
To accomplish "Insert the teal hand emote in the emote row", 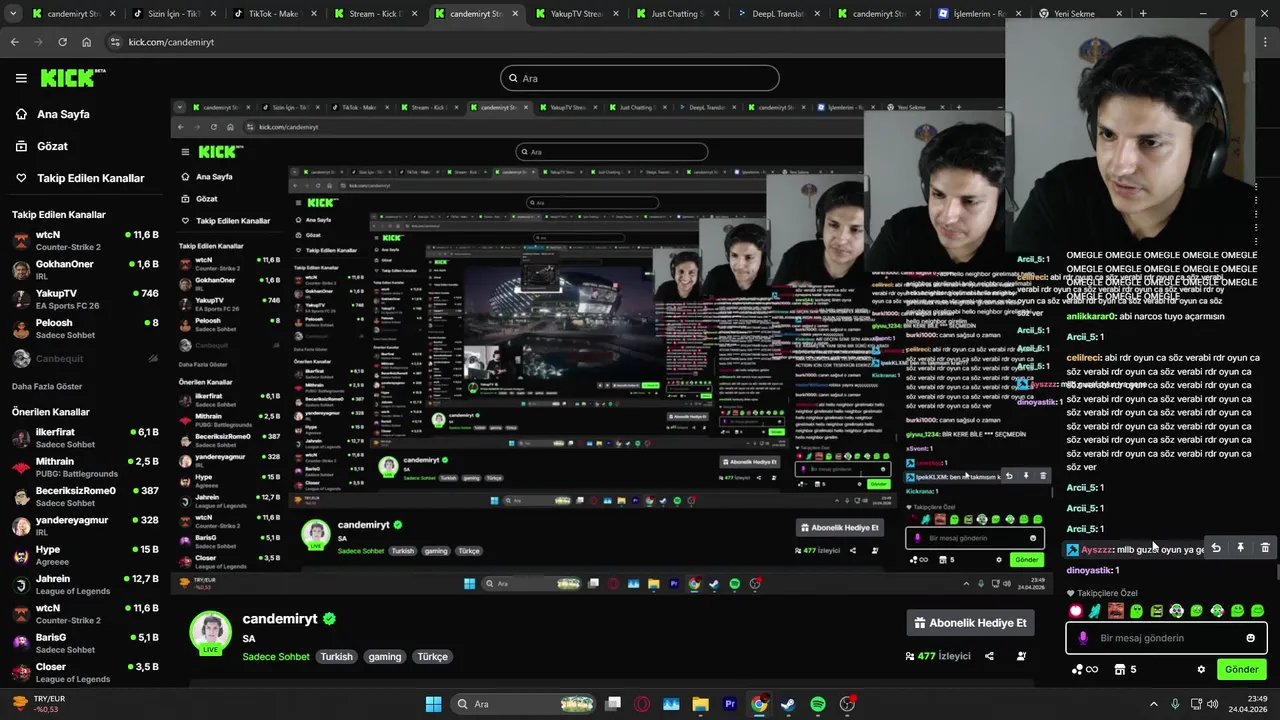I will pos(1095,611).
